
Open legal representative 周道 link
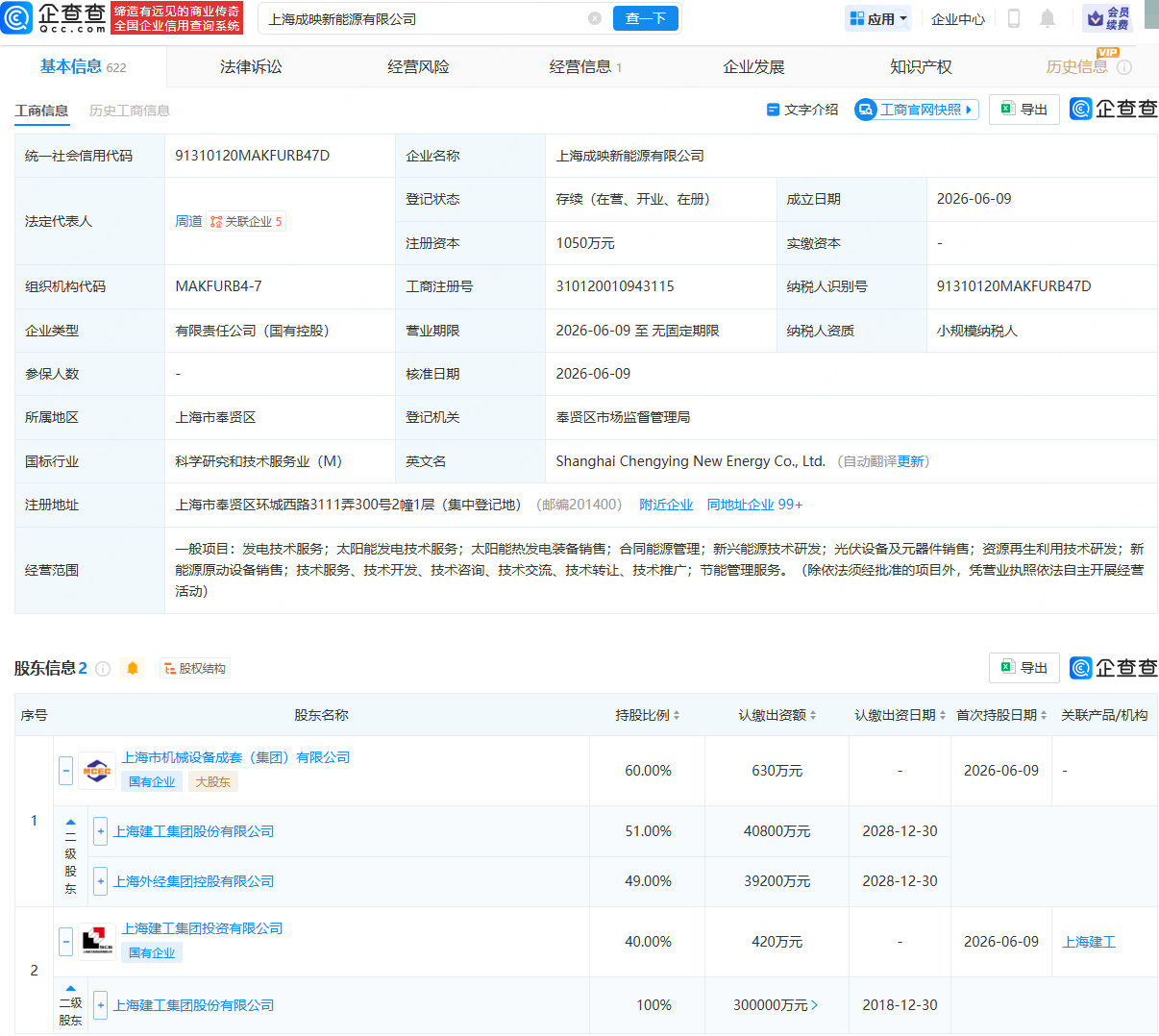coord(188,221)
